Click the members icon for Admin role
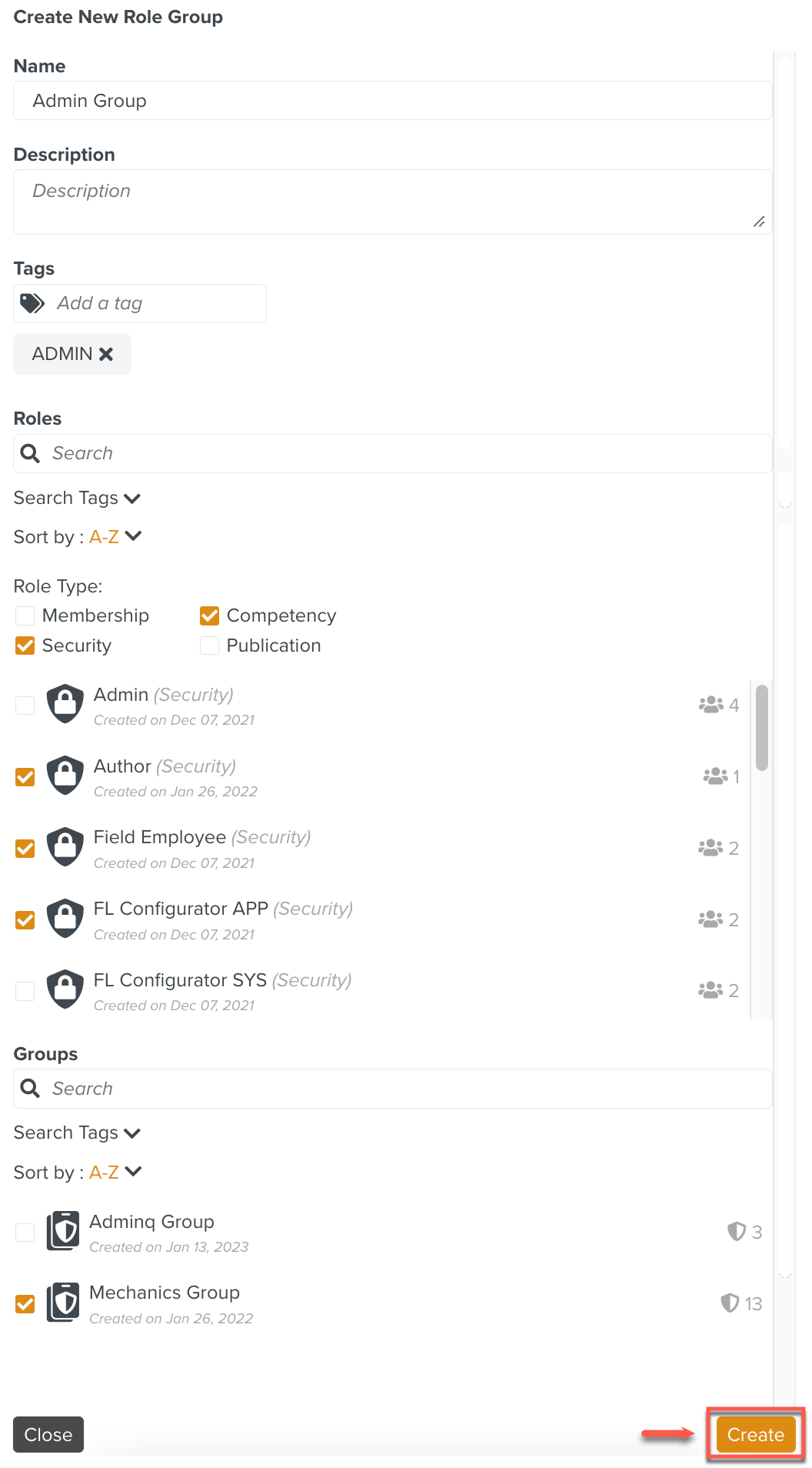812x1468 pixels. [710, 705]
